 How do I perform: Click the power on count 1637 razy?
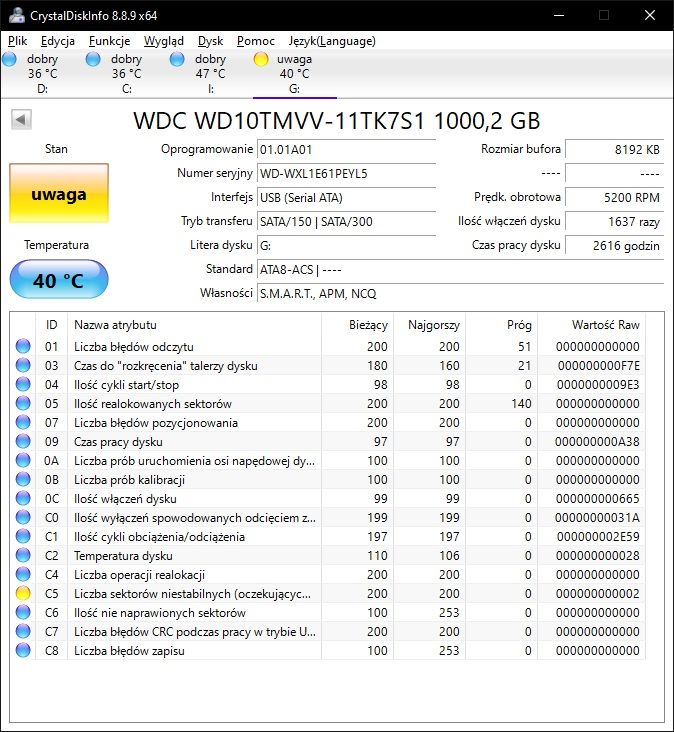click(614, 222)
